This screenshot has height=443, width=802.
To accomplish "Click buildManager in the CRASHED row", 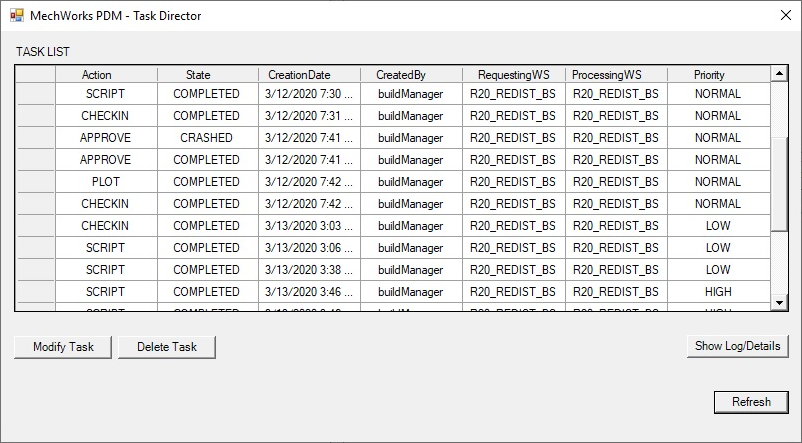I will [411, 138].
